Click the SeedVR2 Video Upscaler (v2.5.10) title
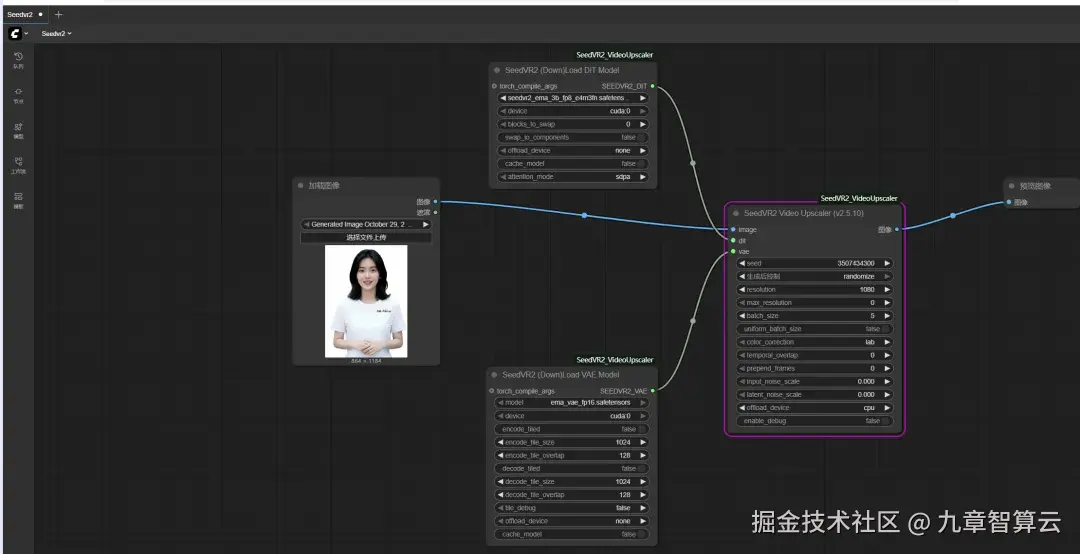 pos(803,214)
